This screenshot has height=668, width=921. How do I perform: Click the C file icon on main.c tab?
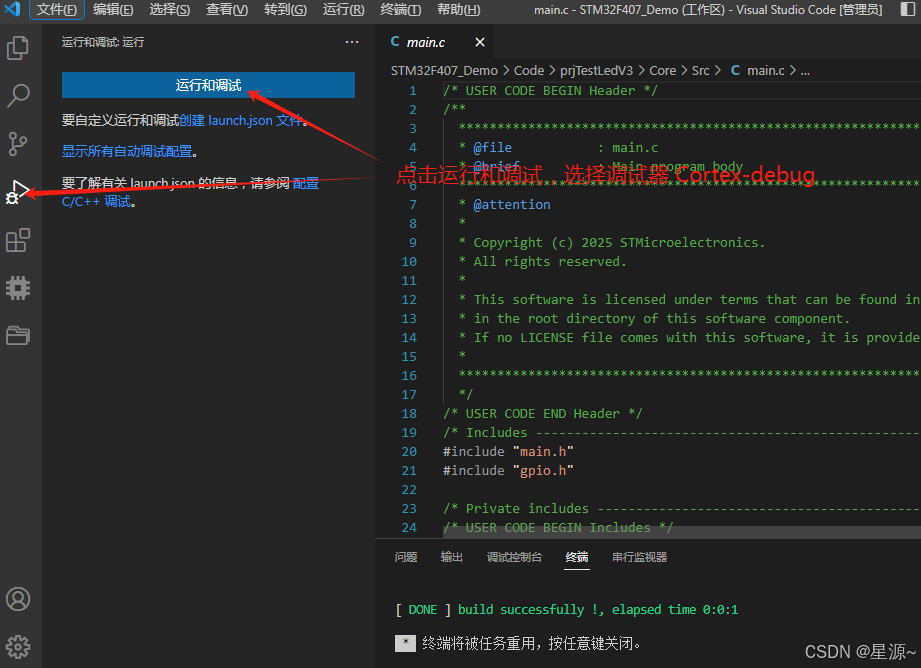(x=395, y=42)
